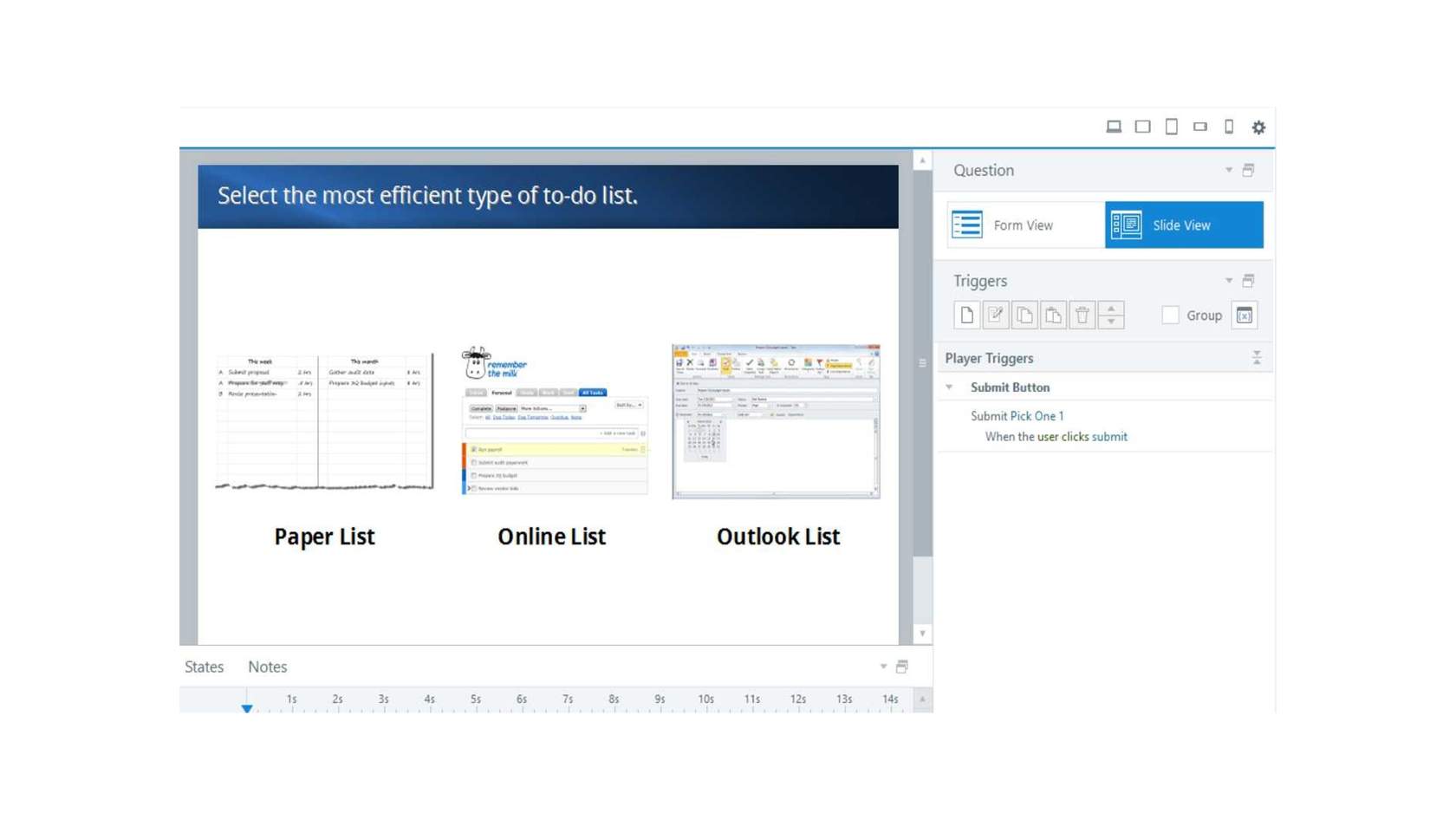
Task: Click the 10s mark on timeline
Action: click(706, 699)
